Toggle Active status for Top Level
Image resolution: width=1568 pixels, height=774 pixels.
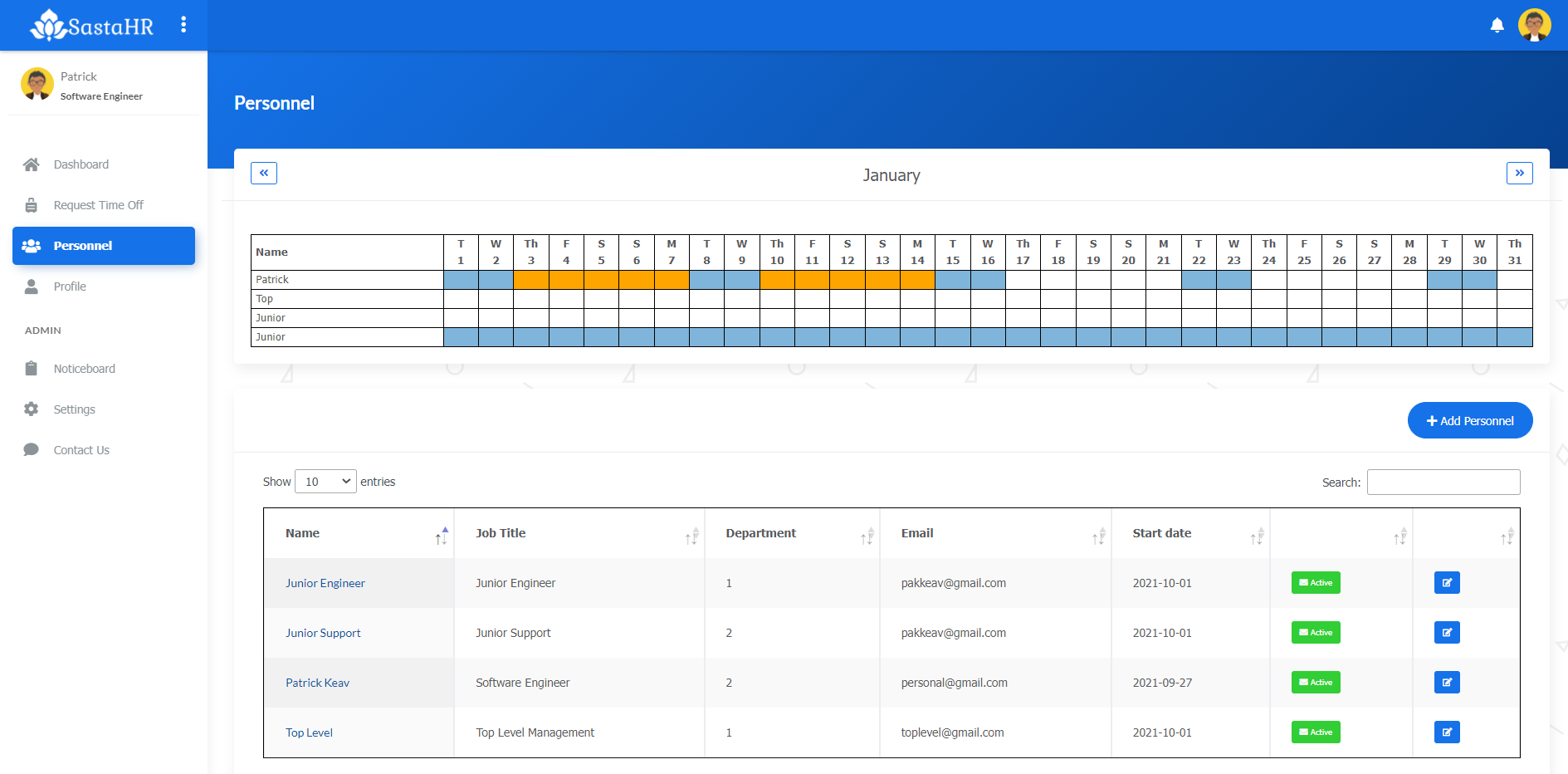point(1316,732)
